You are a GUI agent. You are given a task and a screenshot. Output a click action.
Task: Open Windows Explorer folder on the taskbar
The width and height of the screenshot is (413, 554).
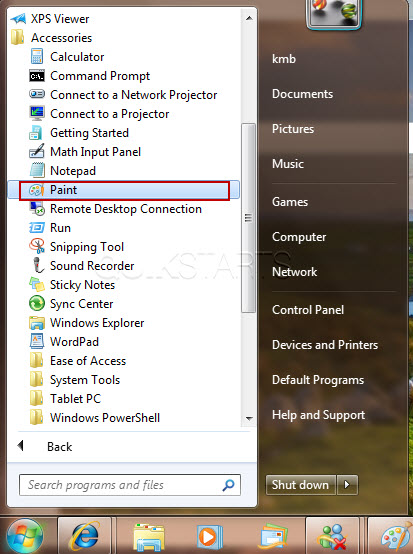point(149,537)
